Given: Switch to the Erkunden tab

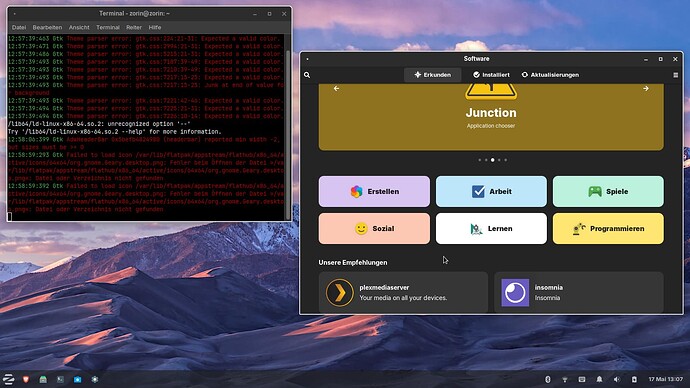Looking at the screenshot, I should (x=433, y=75).
